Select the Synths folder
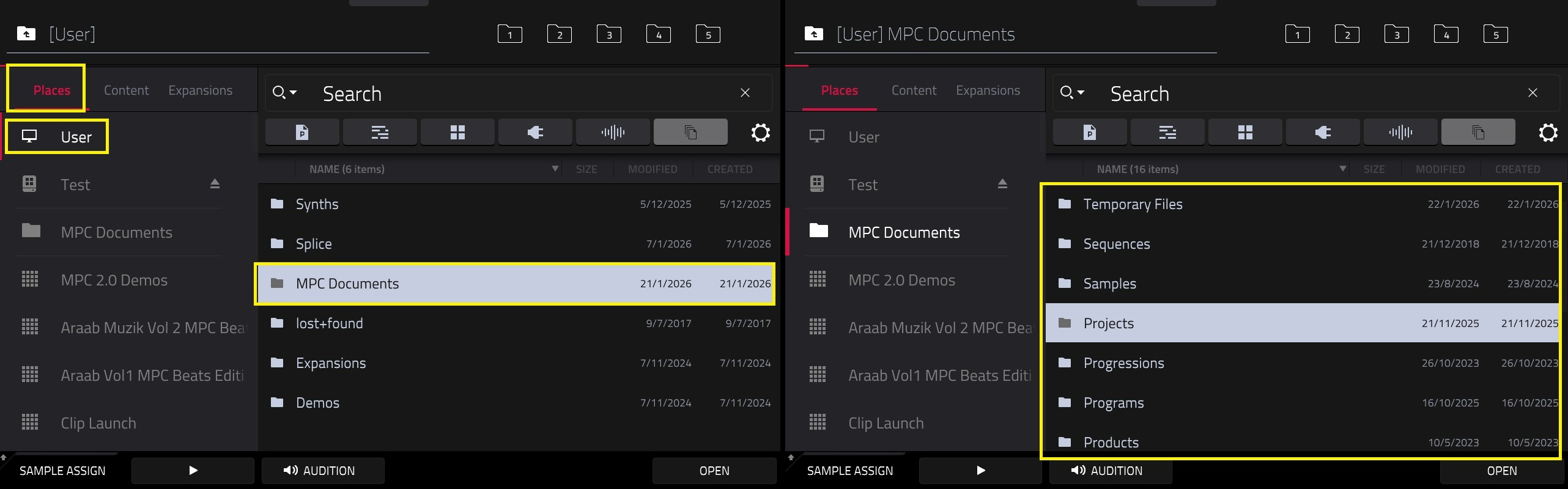The image size is (1568, 489). pos(519,204)
